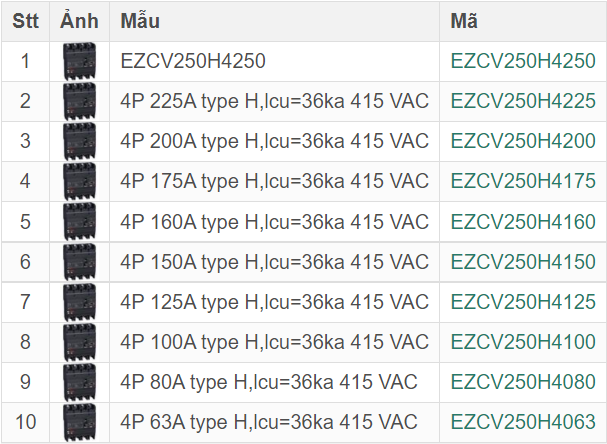The height and width of the screenshot is (444, 607).
Task: Click the Mẫu column header
Action: [x=140, y=21]
